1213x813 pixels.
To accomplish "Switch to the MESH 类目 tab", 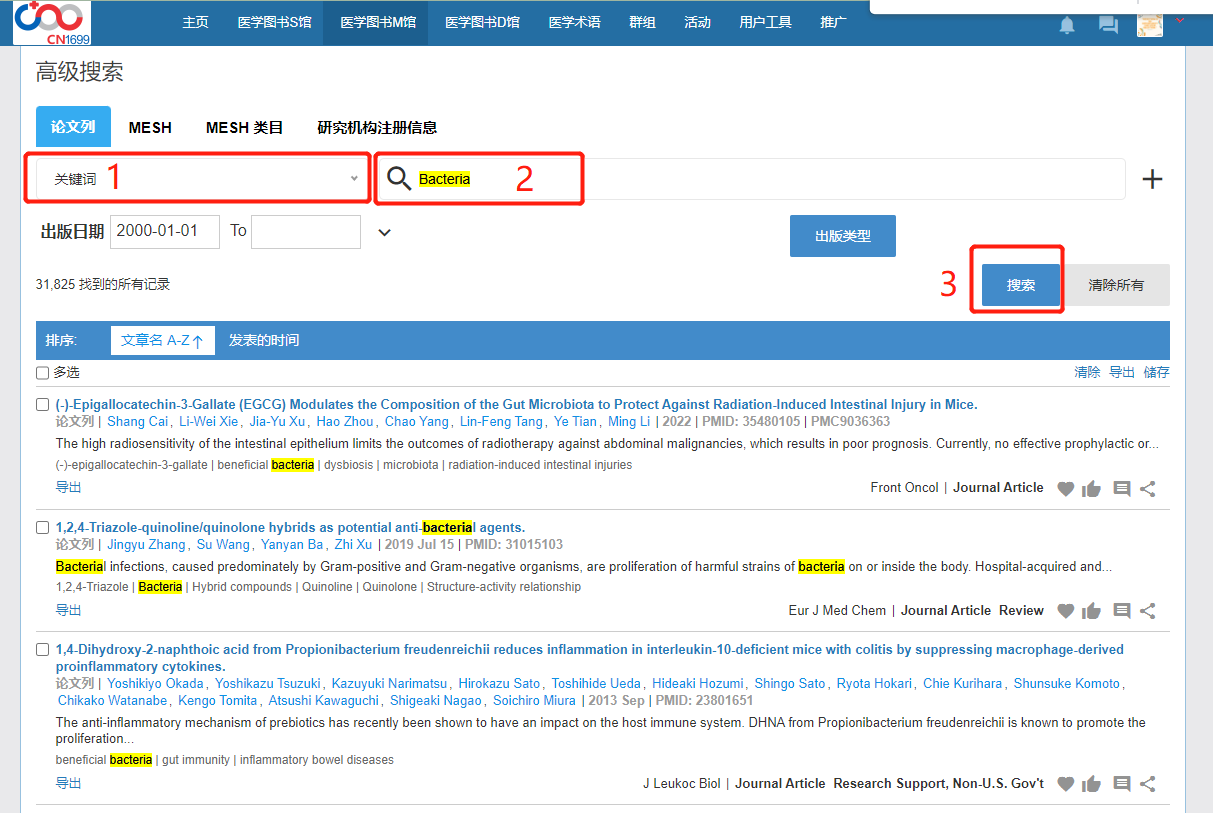I will click(244, 128).
